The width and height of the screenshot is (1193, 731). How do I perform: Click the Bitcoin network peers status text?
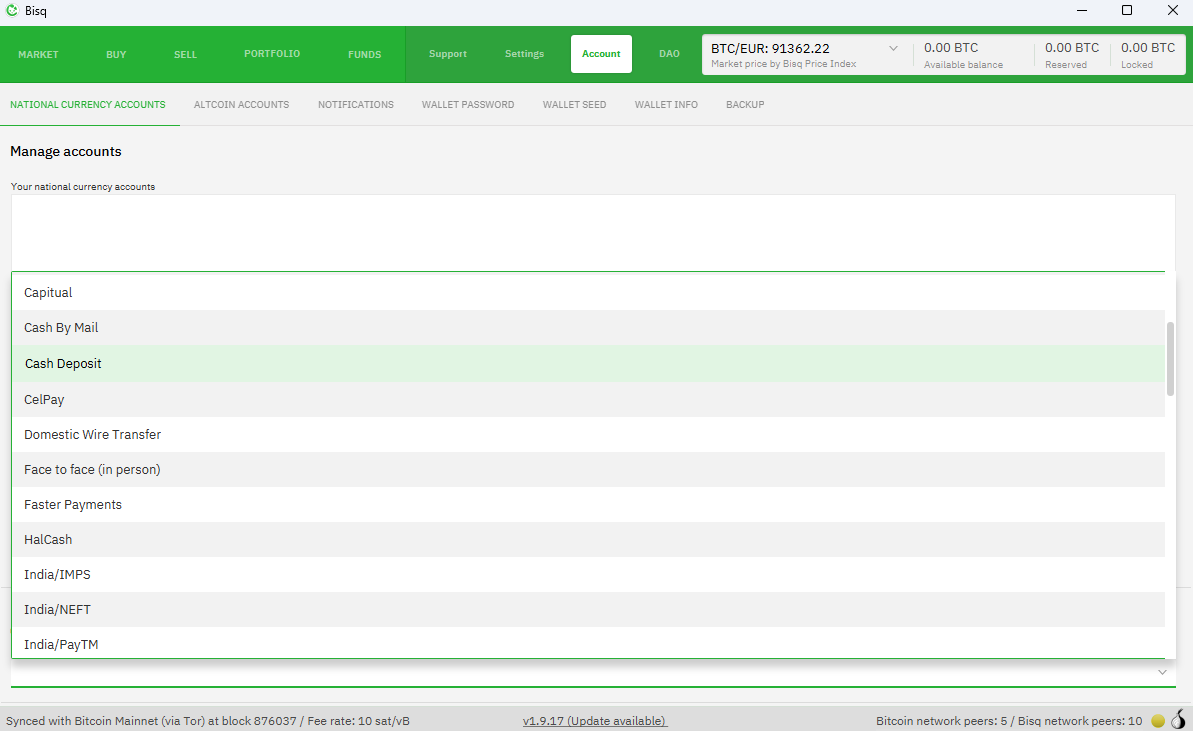coord(1009,720)
